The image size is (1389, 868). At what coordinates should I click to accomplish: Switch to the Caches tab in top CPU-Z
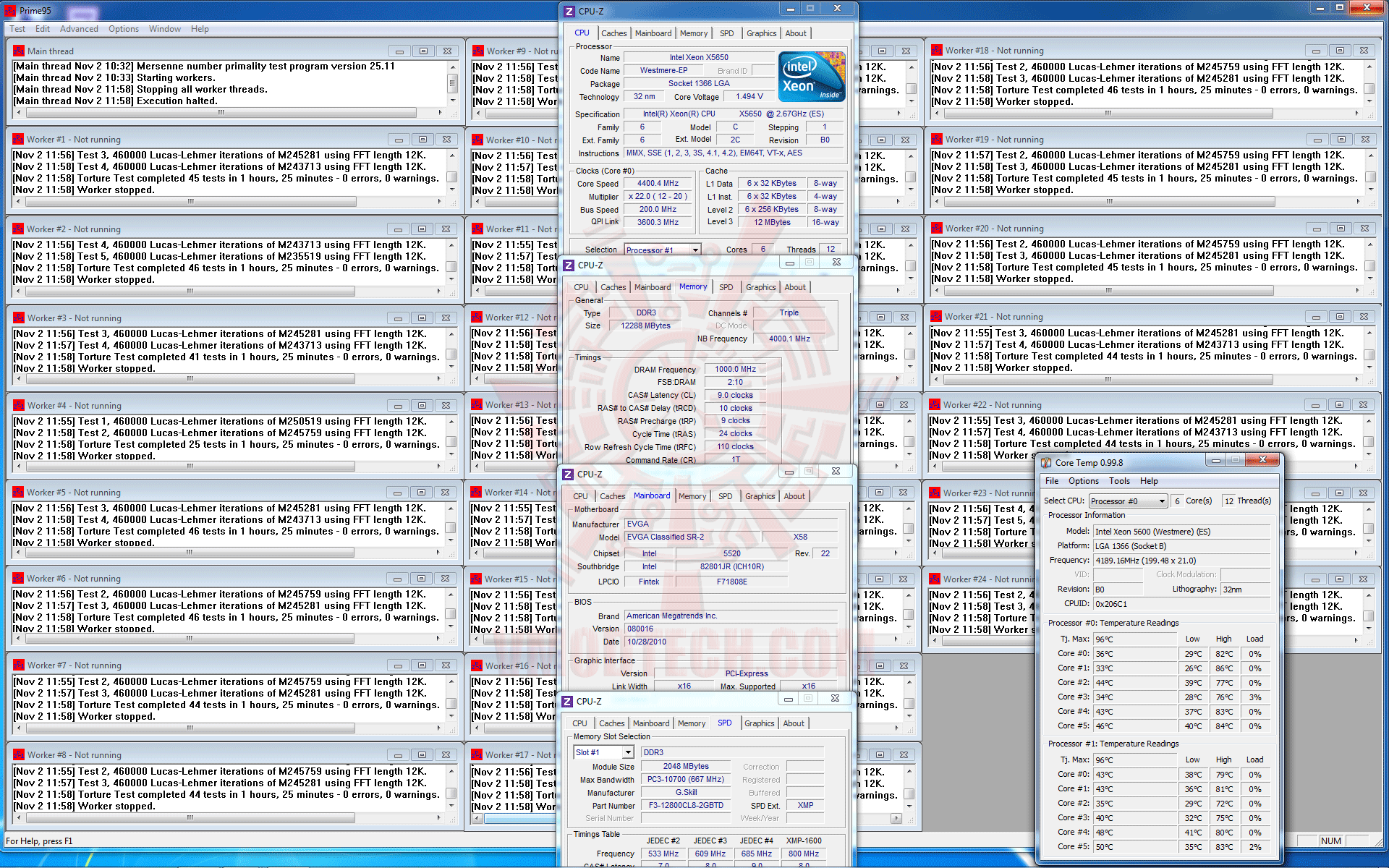pyautogui.click(x=613, y=33)
